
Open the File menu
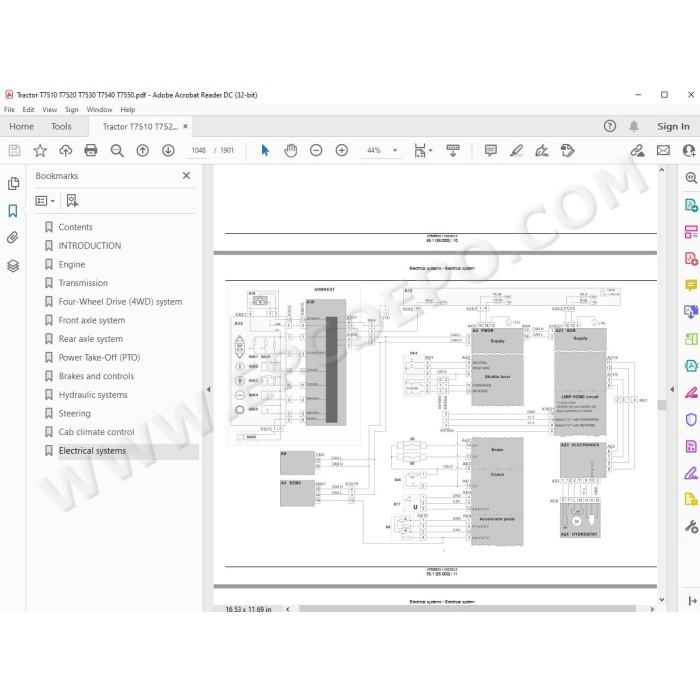tap(9, 109)
